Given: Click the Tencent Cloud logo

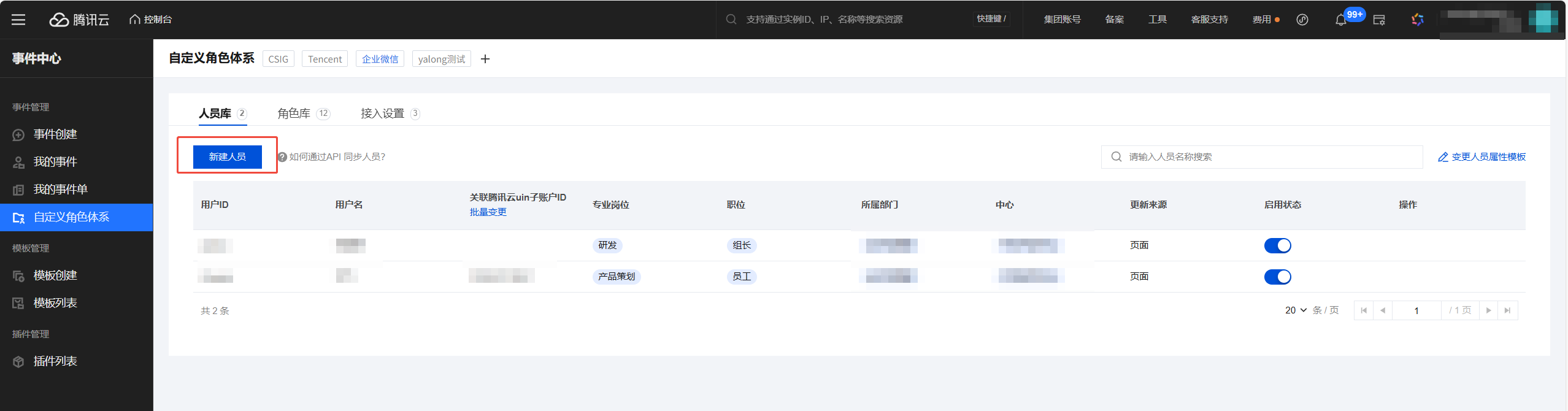Looking at the screenshot, I should point(79,20).
